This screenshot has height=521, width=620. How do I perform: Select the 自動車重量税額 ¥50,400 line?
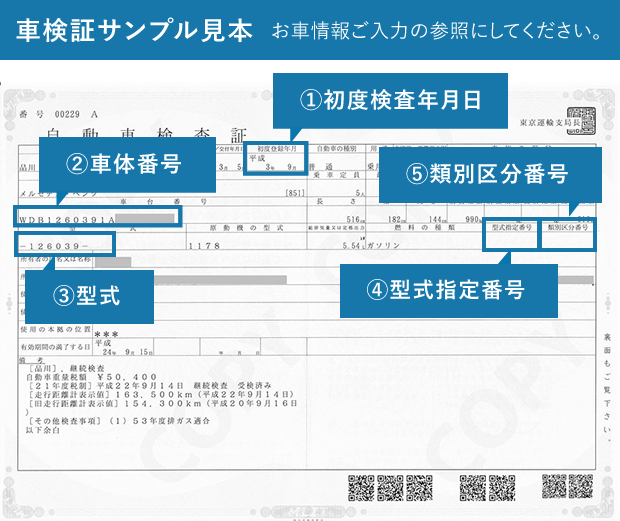point(91,377)
